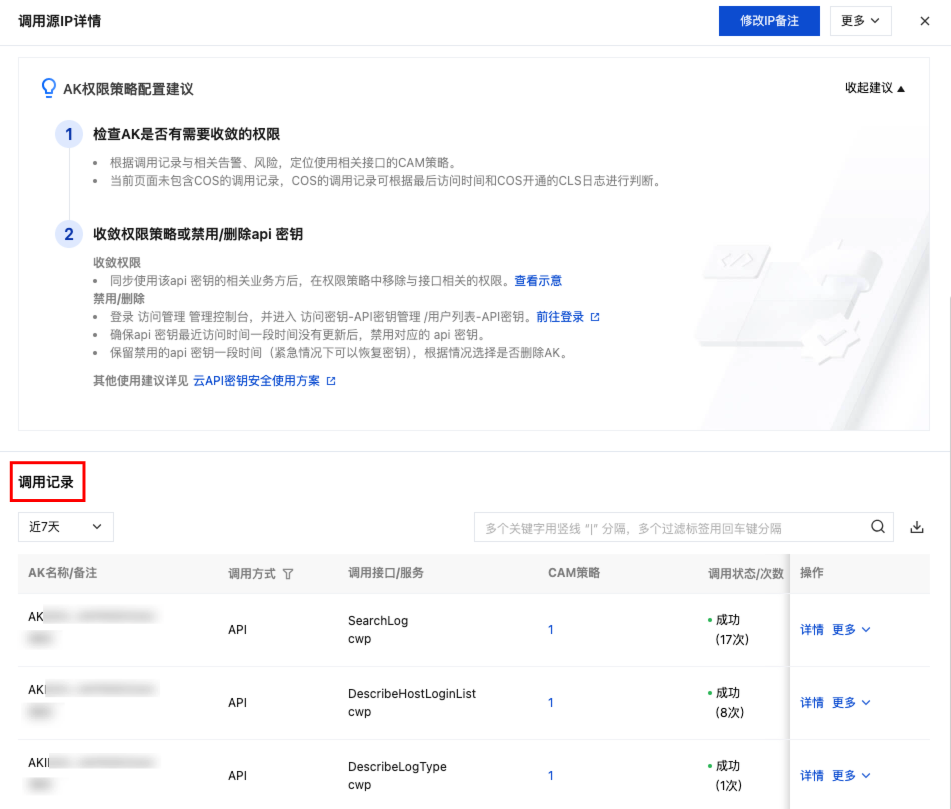
Task: Click the 修改IP备注 button
Action: pyautogui.click(x=768, y=21)
